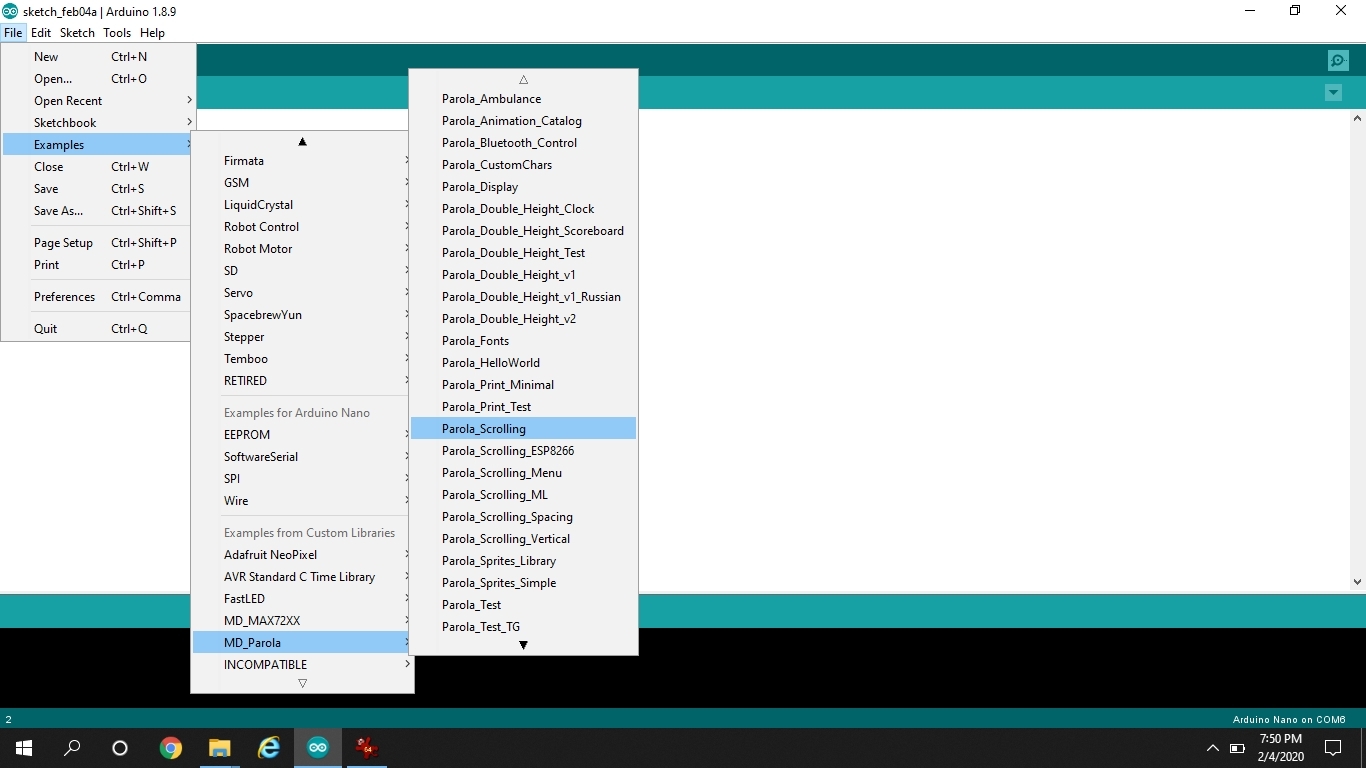Switch to Arduino IDE taskbar icon

pos(318,747)
